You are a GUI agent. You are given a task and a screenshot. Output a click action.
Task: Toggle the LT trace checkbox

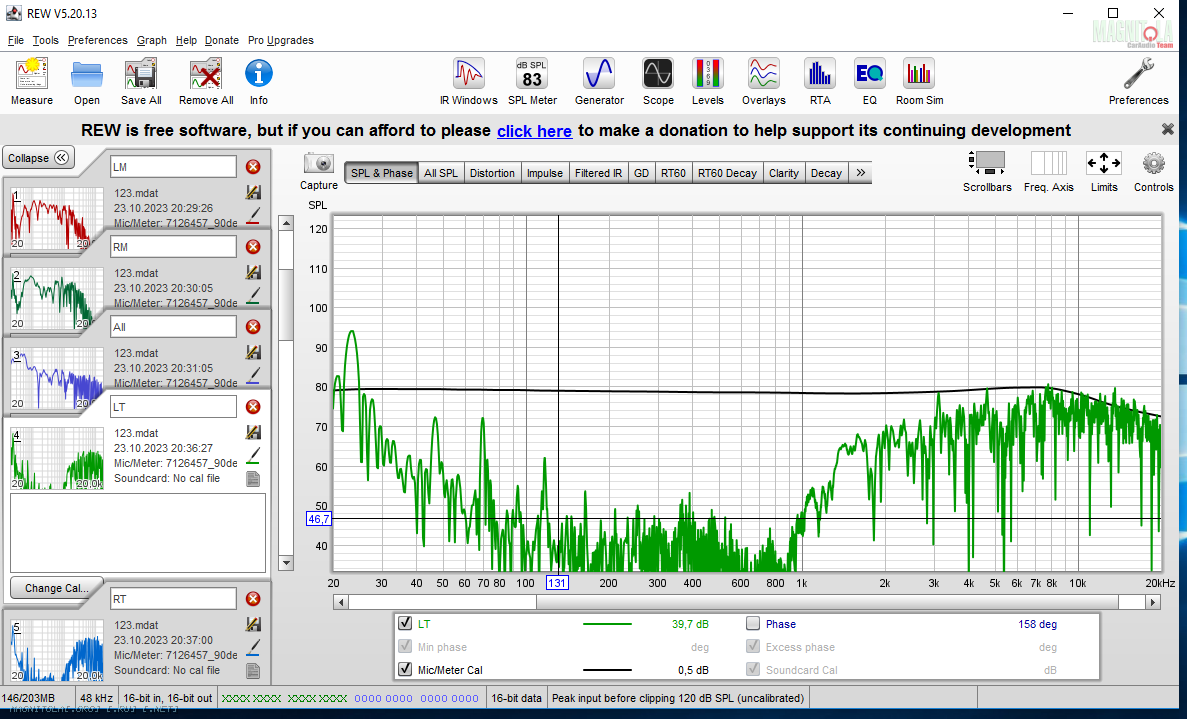[406, 623]
